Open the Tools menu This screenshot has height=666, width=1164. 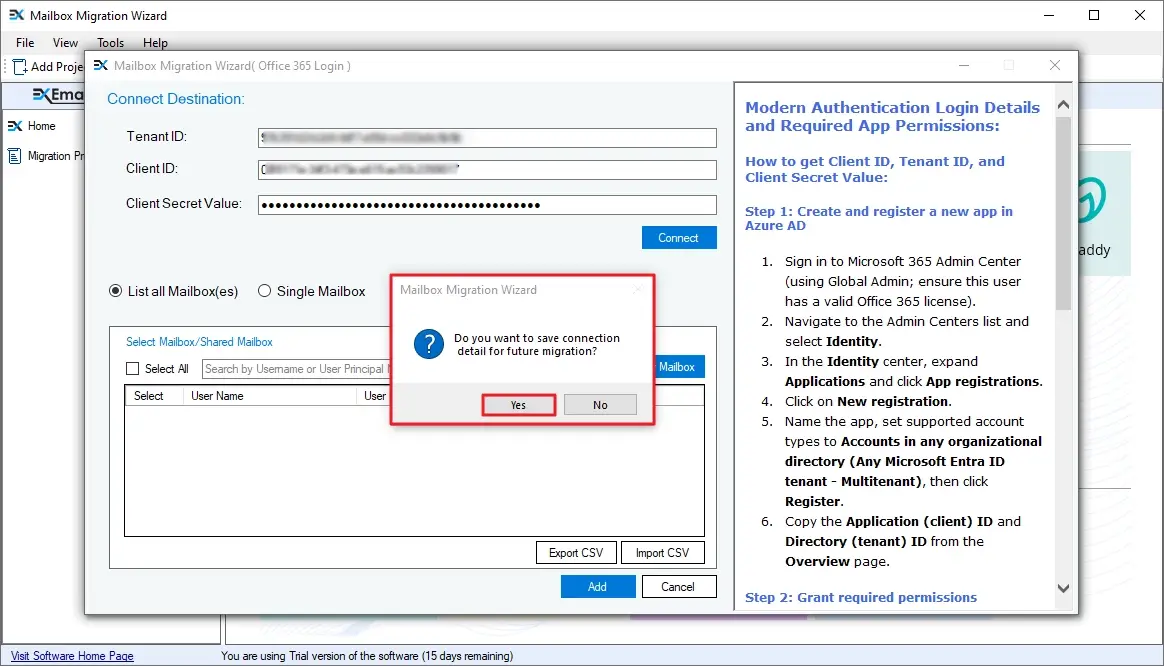pyautogui.click(x=110, y=43)
